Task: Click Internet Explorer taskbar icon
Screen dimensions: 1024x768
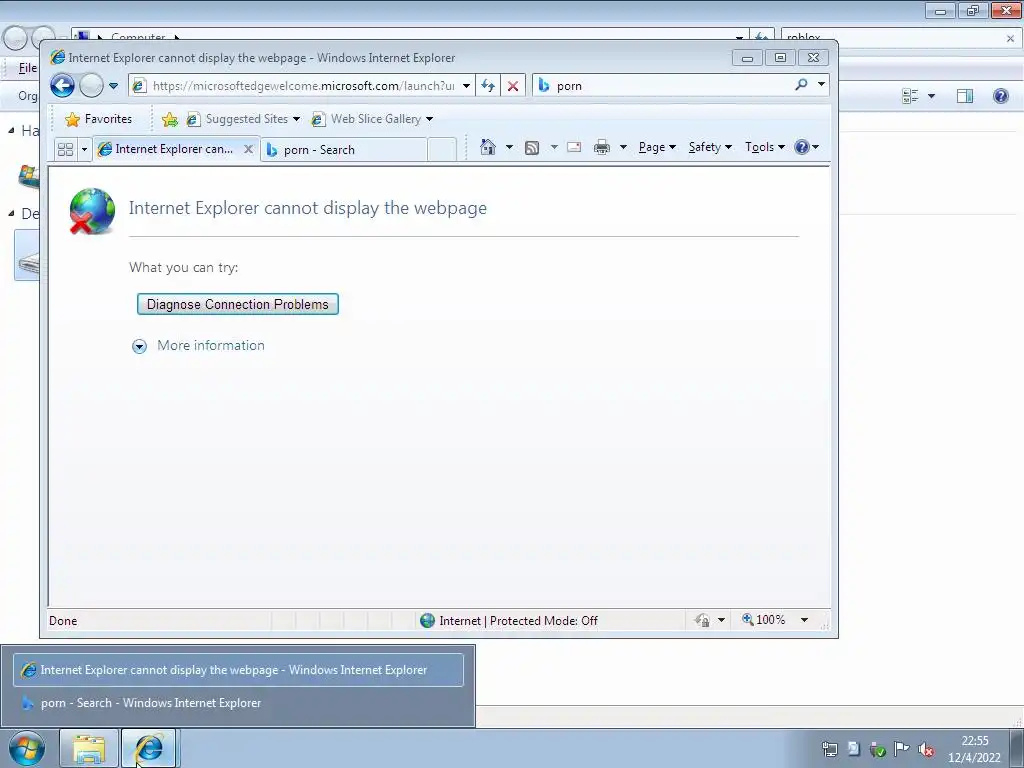Action: (x=150, y=748)
